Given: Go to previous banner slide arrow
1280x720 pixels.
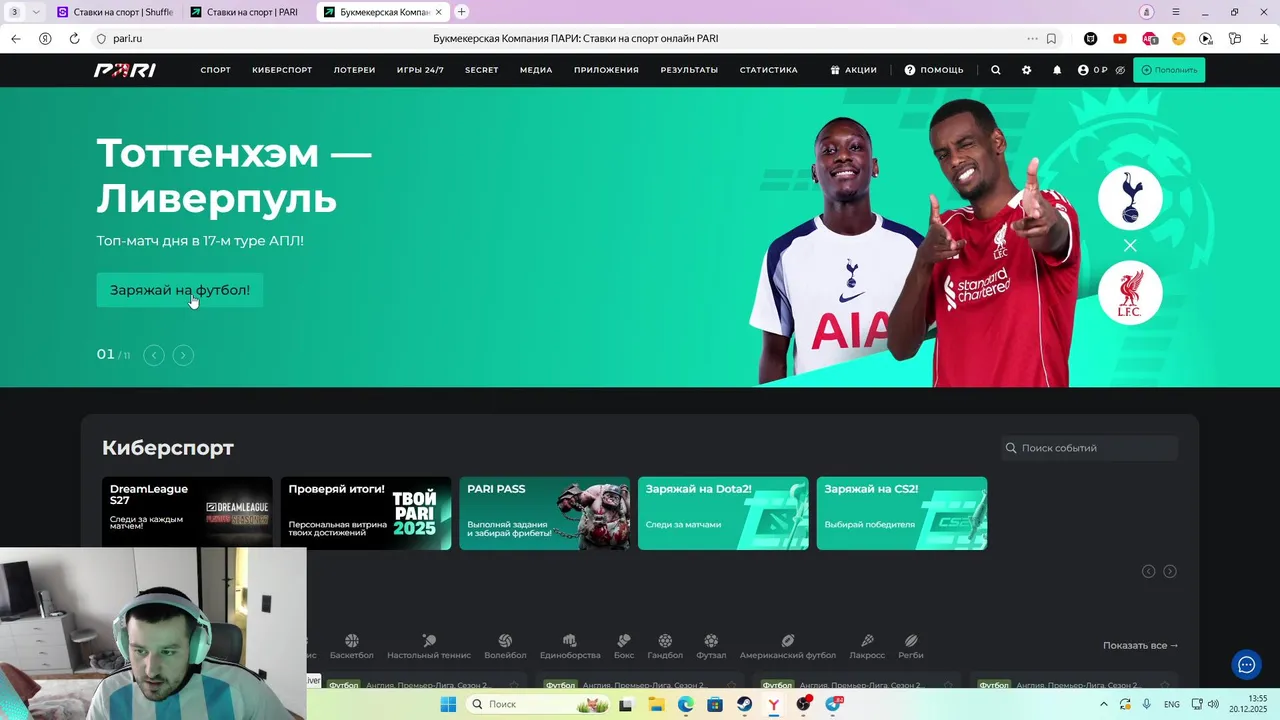Looking at the screenshot, I should coord(154,355).
